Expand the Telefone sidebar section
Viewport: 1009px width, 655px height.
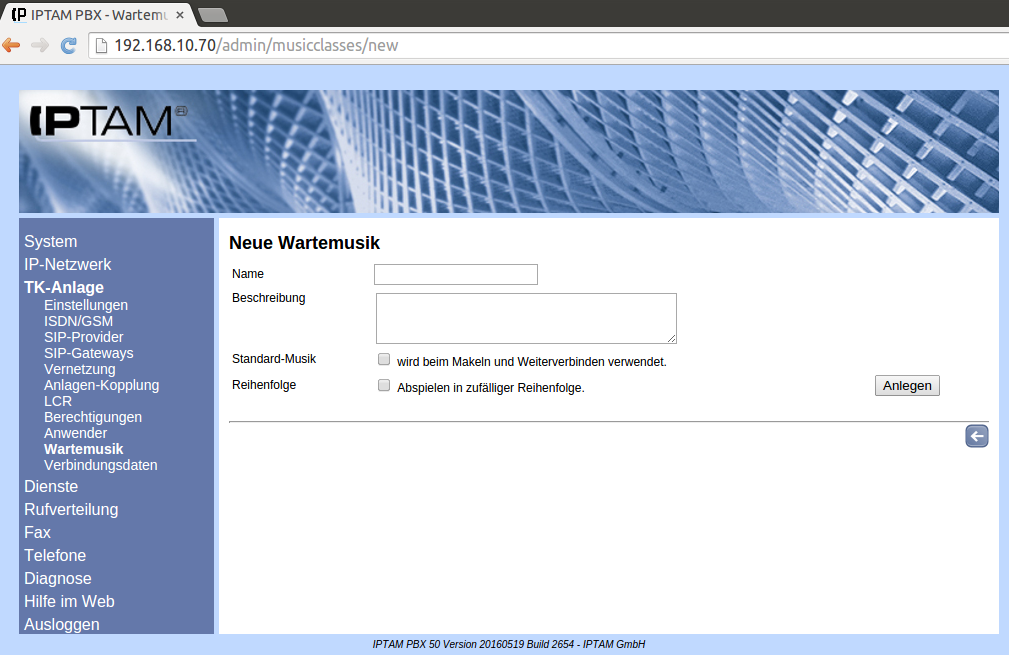click(x=55, y=556)
